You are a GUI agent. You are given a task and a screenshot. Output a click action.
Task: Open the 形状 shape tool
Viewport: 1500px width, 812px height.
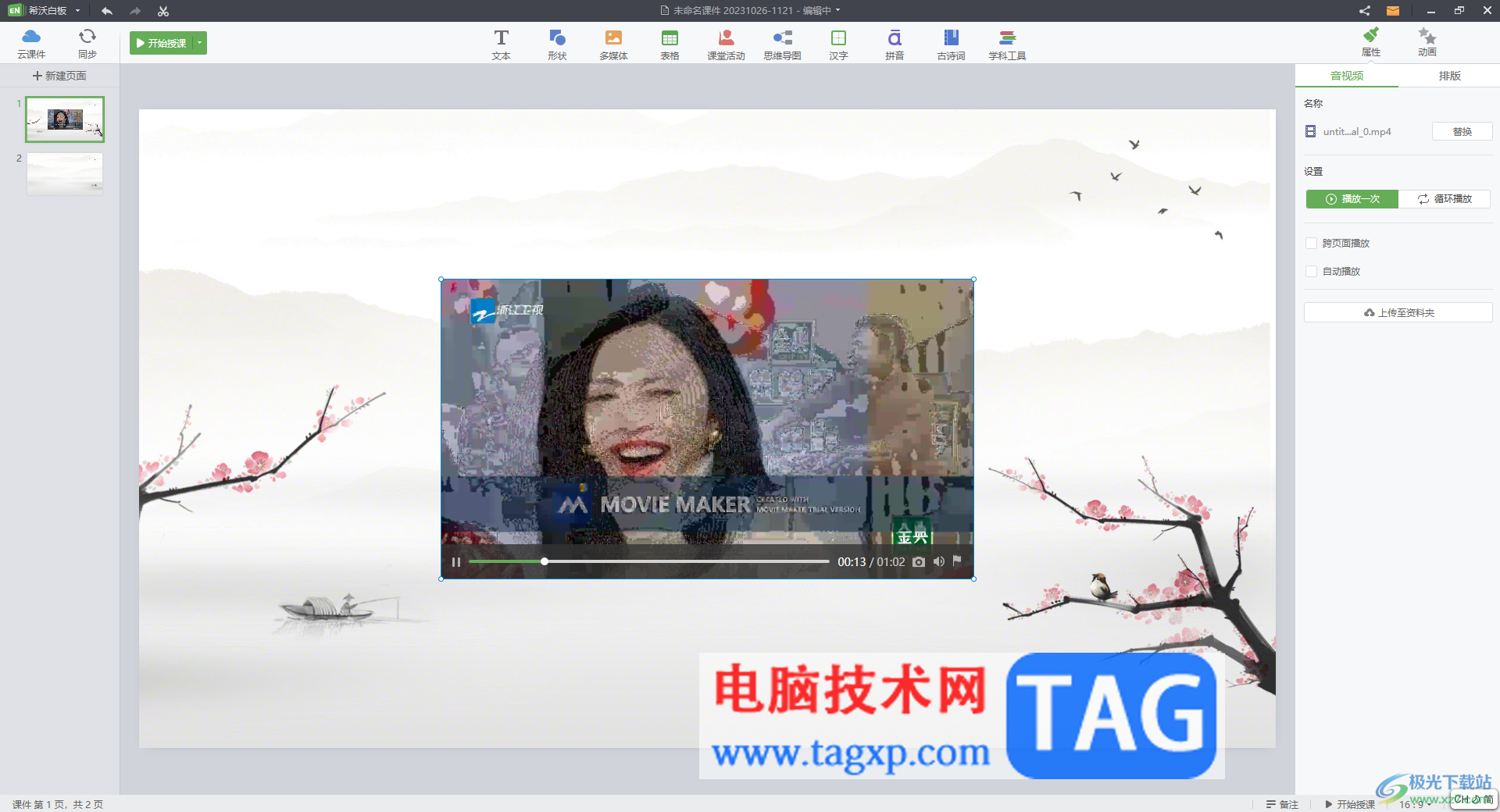pos(557,45)
